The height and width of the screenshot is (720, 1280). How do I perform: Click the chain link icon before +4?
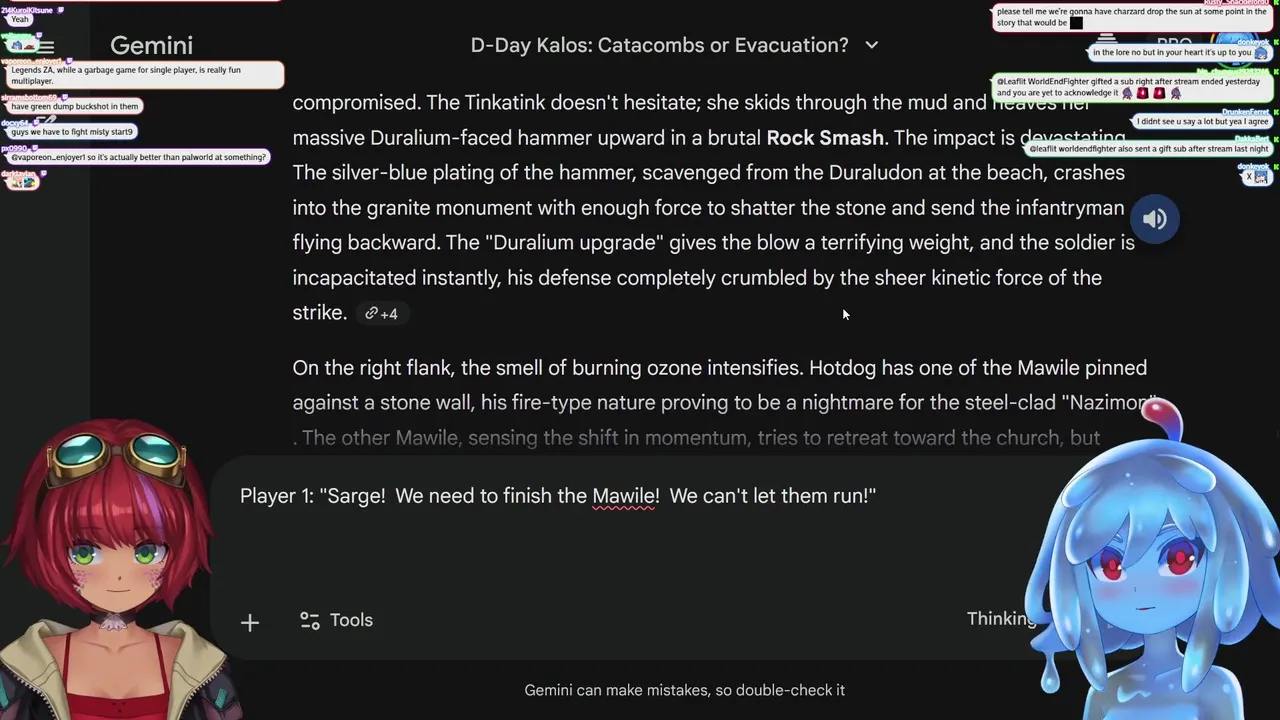371,313
